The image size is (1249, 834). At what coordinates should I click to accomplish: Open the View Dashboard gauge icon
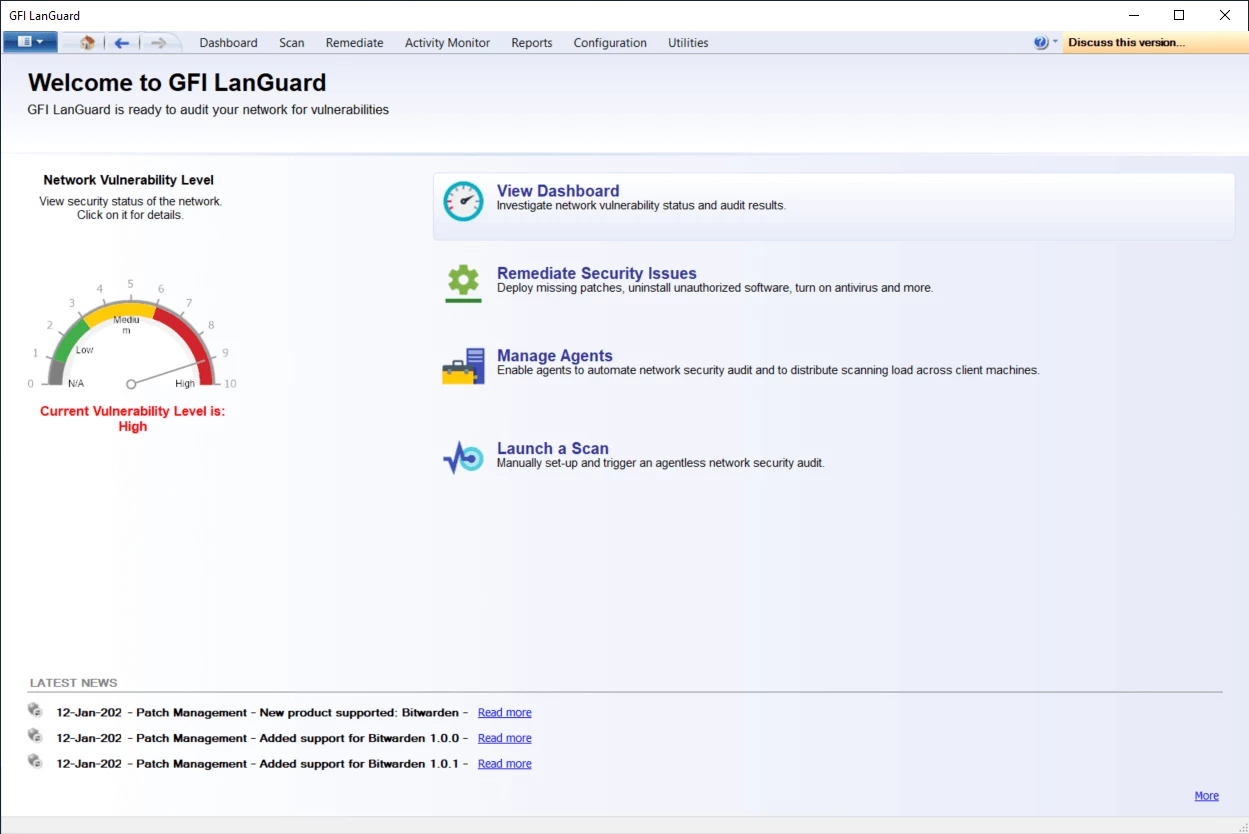point(463,199)
